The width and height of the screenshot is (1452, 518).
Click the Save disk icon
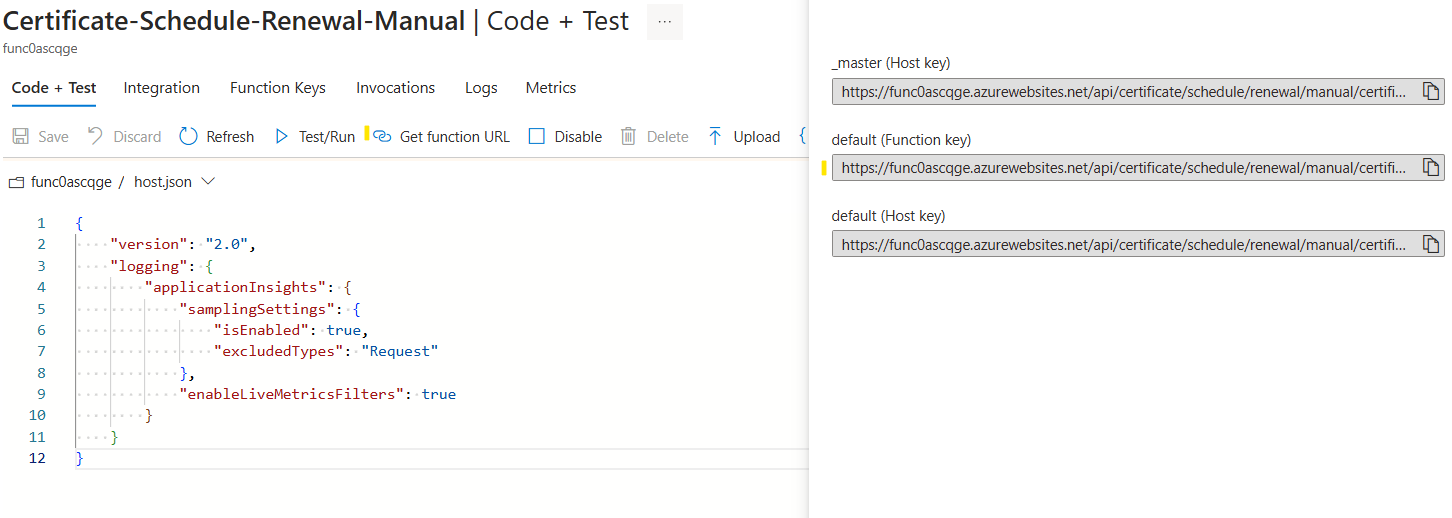[20, 137]
